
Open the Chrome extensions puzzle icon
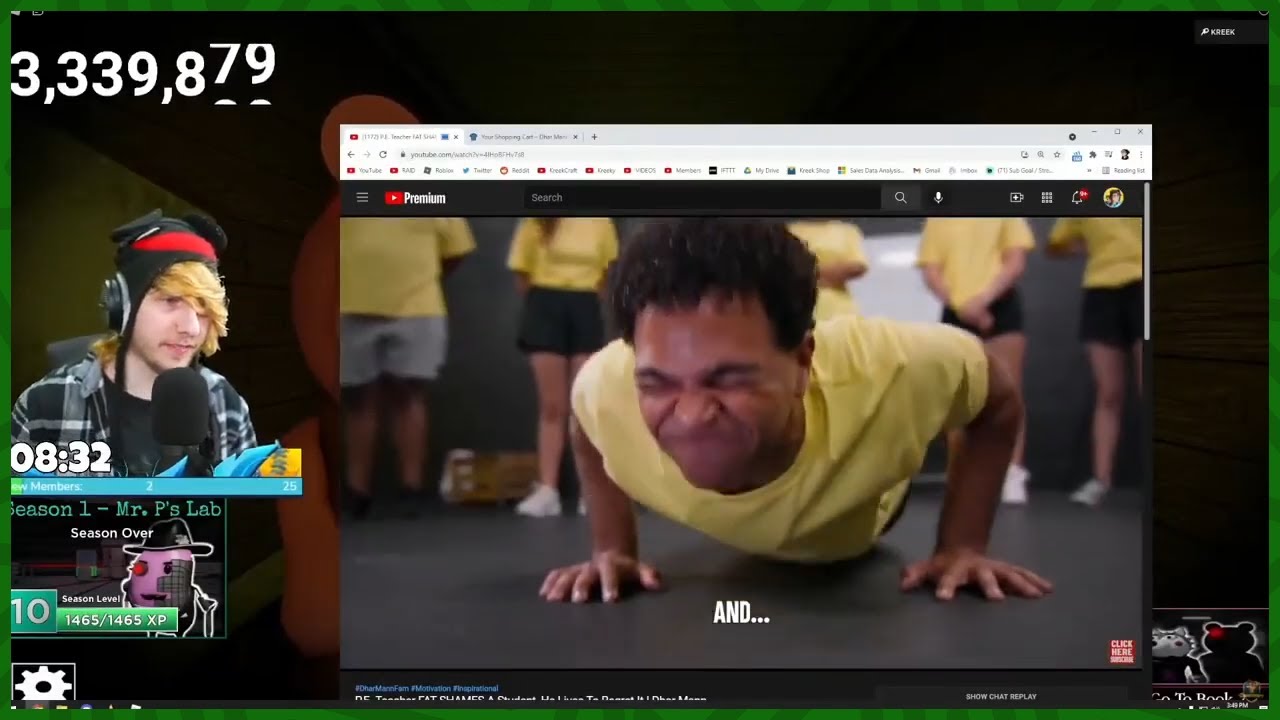[x=1093, y=155]
